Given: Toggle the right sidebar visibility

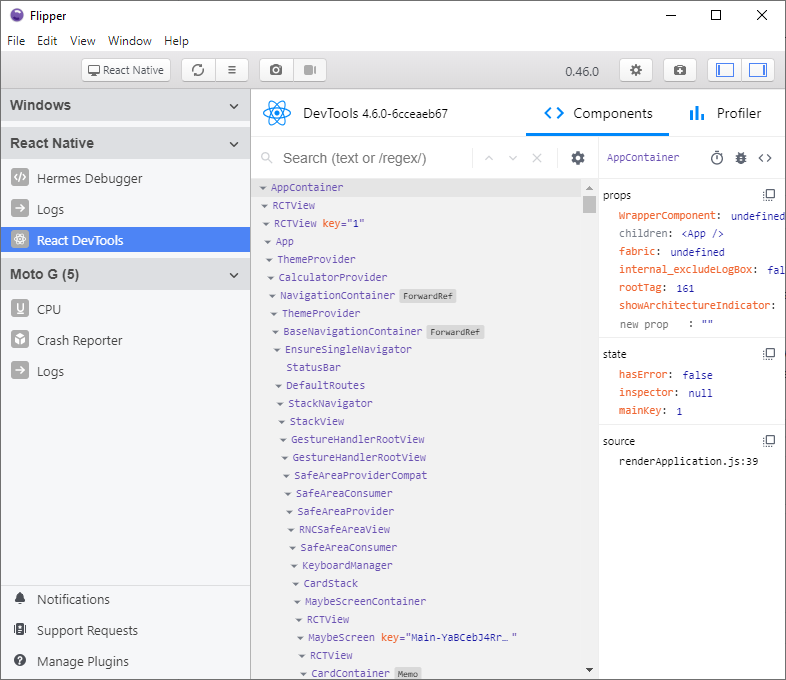Looking at the screenshot, I should coord(757,70).
